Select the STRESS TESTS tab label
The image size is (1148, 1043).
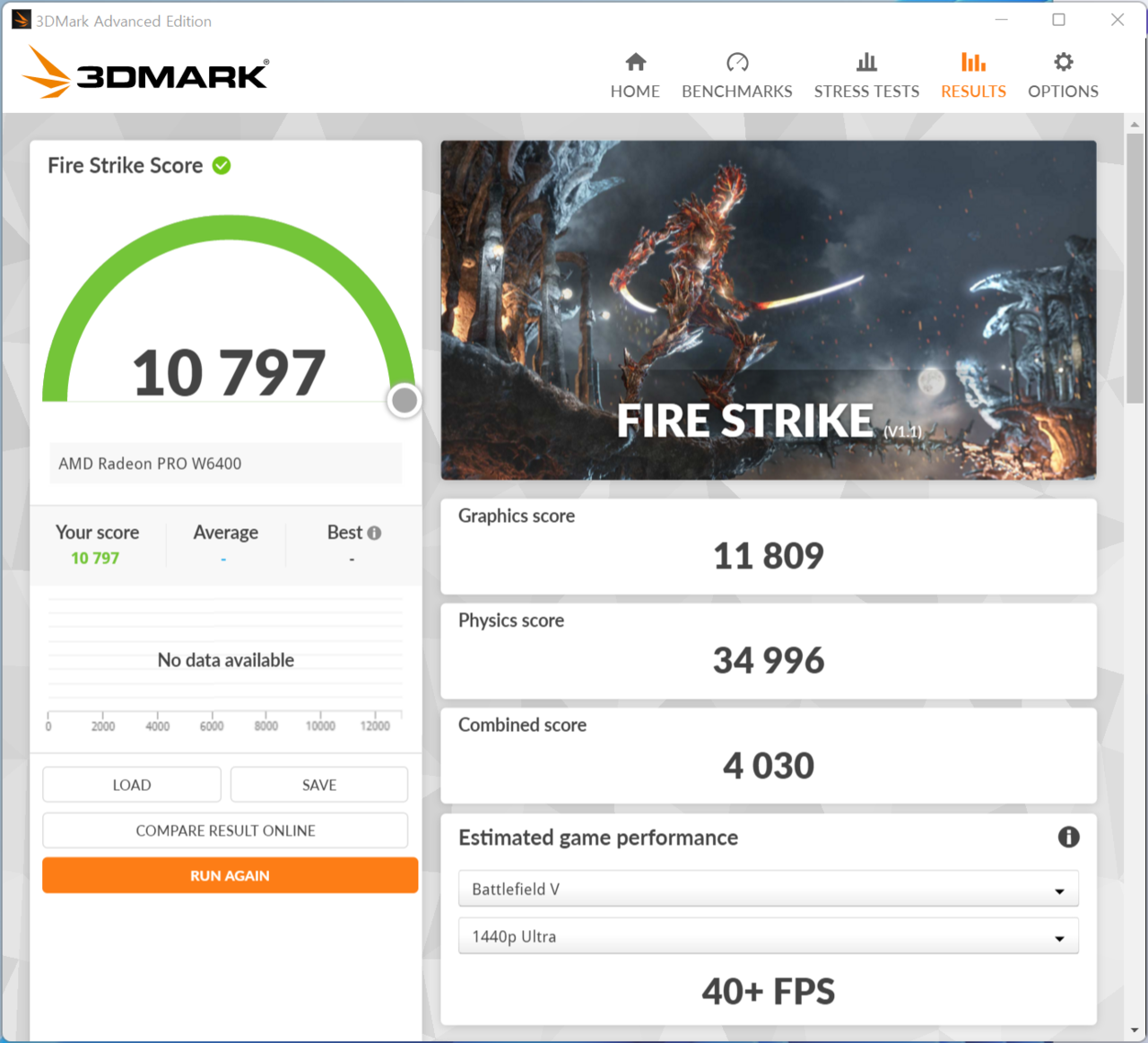click(x=866, y=91)
